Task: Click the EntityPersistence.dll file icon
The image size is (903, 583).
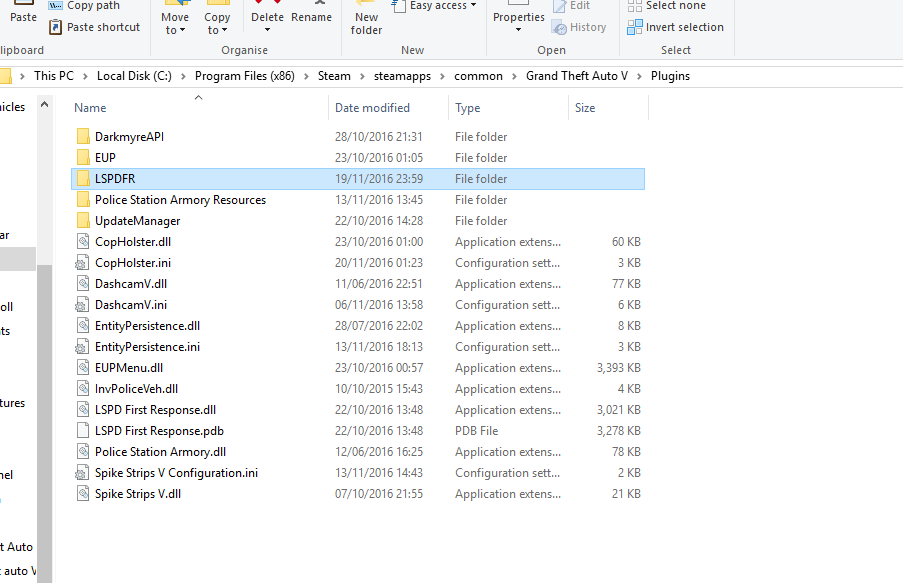Action: click(x=83, y=325)
